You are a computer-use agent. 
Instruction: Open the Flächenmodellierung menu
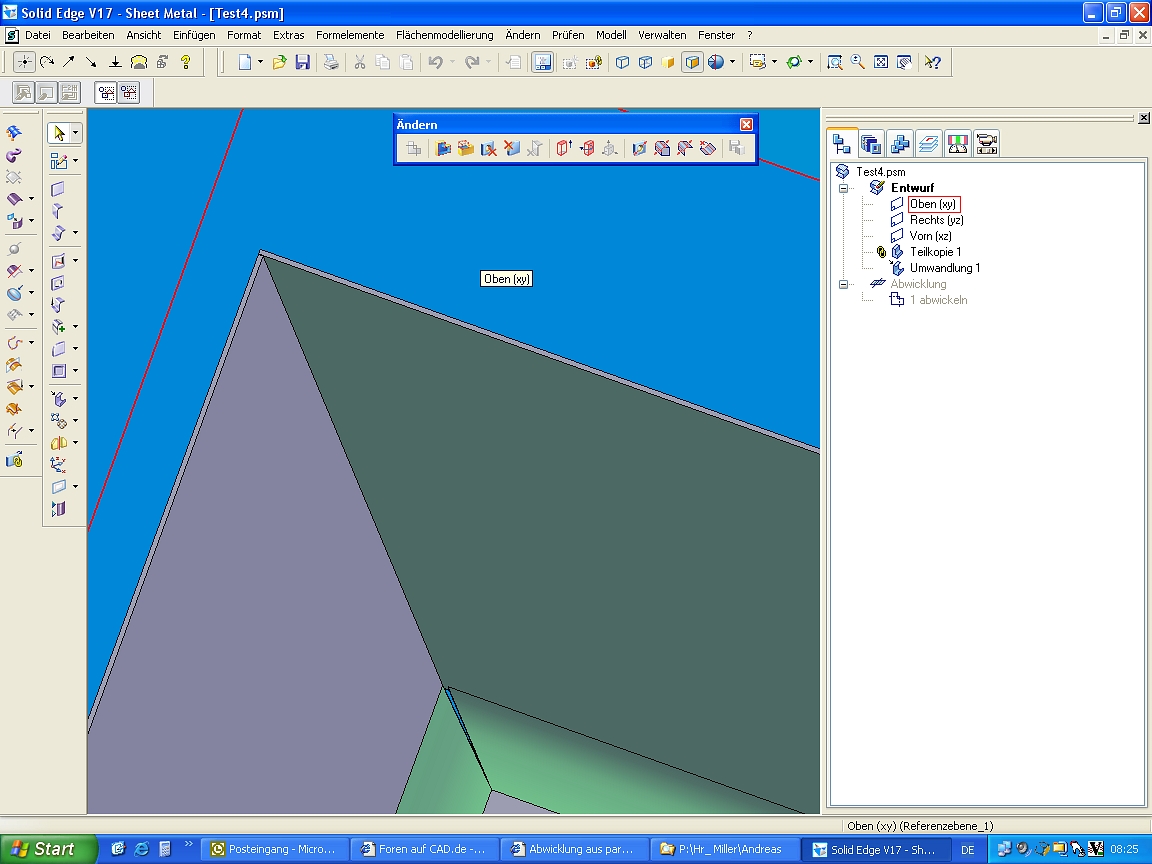coord(444,35)
